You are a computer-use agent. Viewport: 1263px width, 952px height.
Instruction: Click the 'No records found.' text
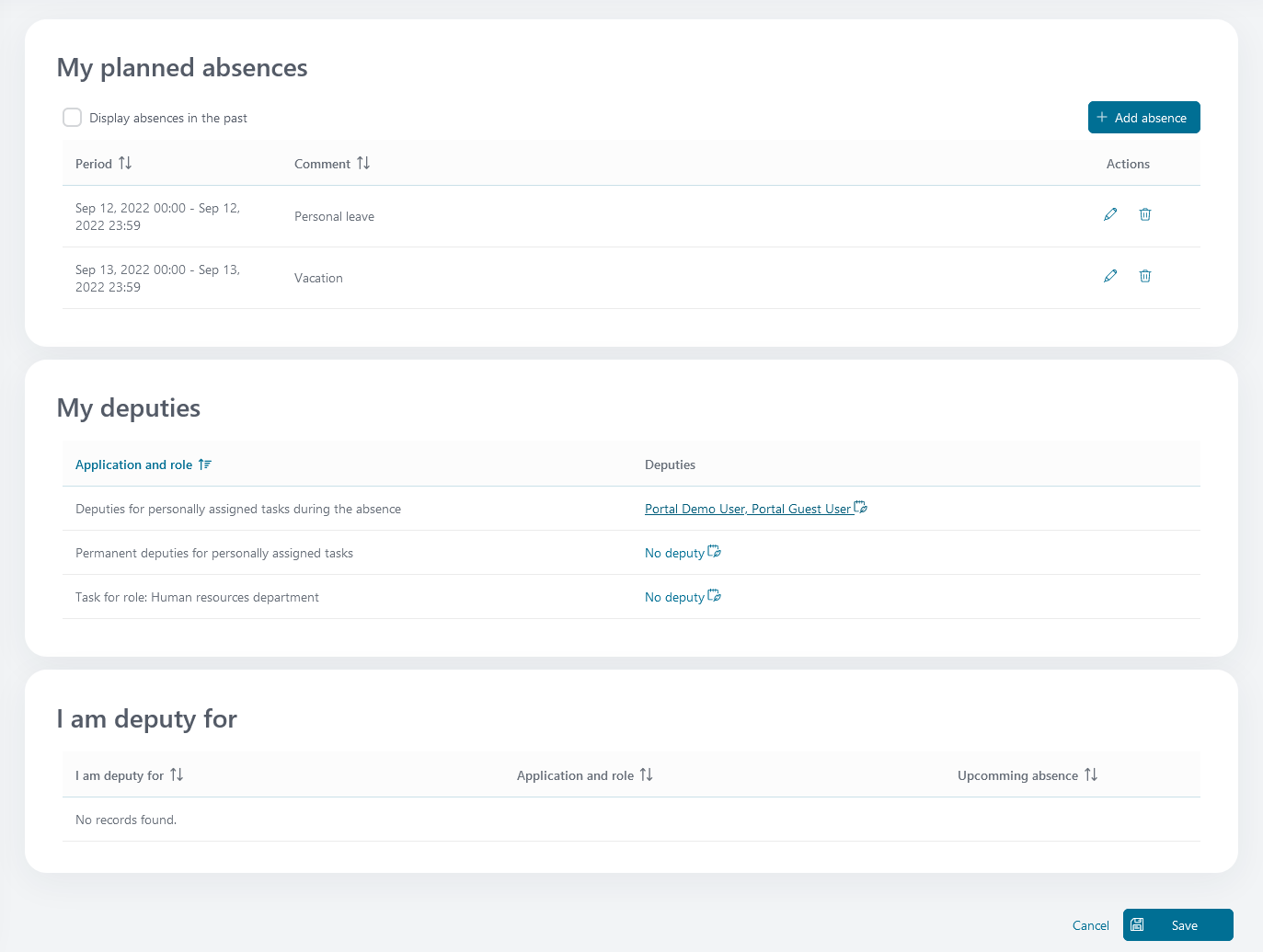(126, 820)
